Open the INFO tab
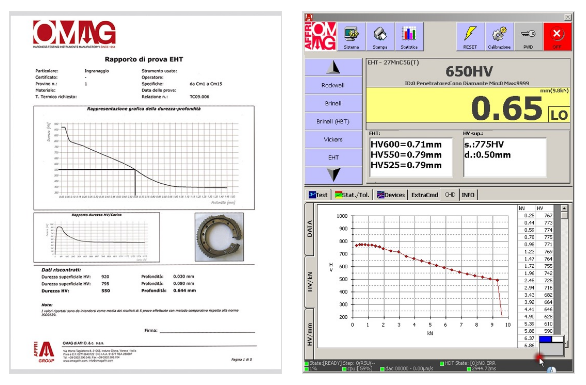Image resolution: width=586 pixels, height=385 pixels. pos(468,195)
